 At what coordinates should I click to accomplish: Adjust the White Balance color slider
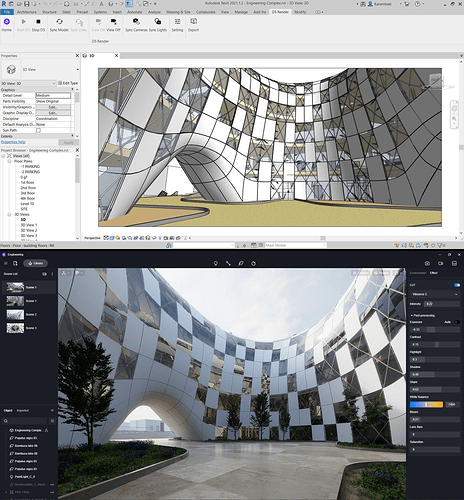point(426,404)
